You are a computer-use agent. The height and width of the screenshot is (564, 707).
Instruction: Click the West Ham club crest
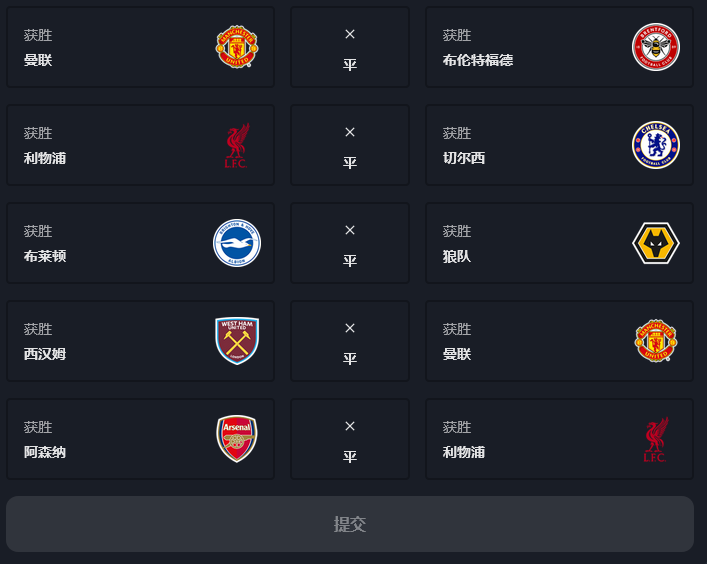click(x=237, y=341)
